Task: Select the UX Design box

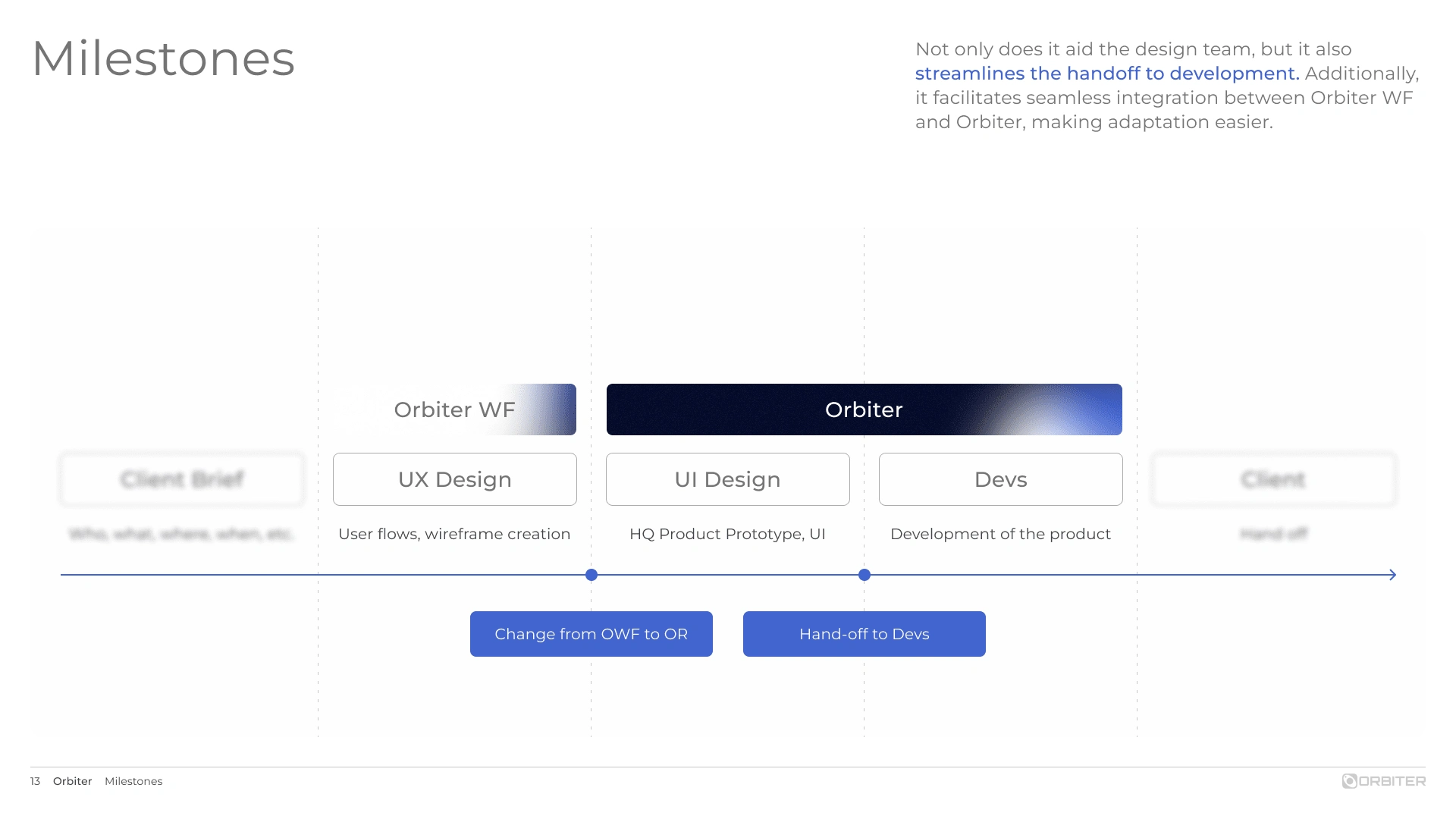Action: (455, 479)
